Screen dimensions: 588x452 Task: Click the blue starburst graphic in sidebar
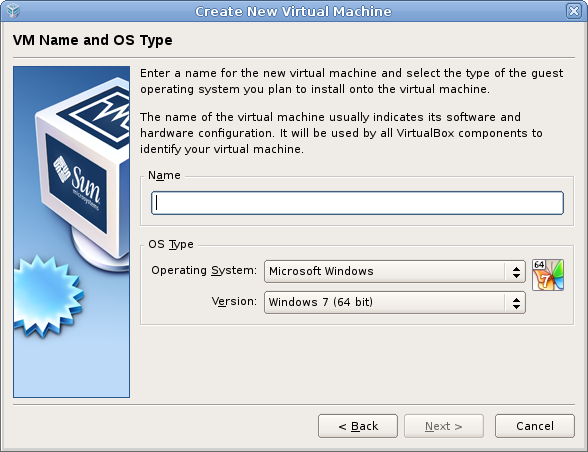point(47,296)
